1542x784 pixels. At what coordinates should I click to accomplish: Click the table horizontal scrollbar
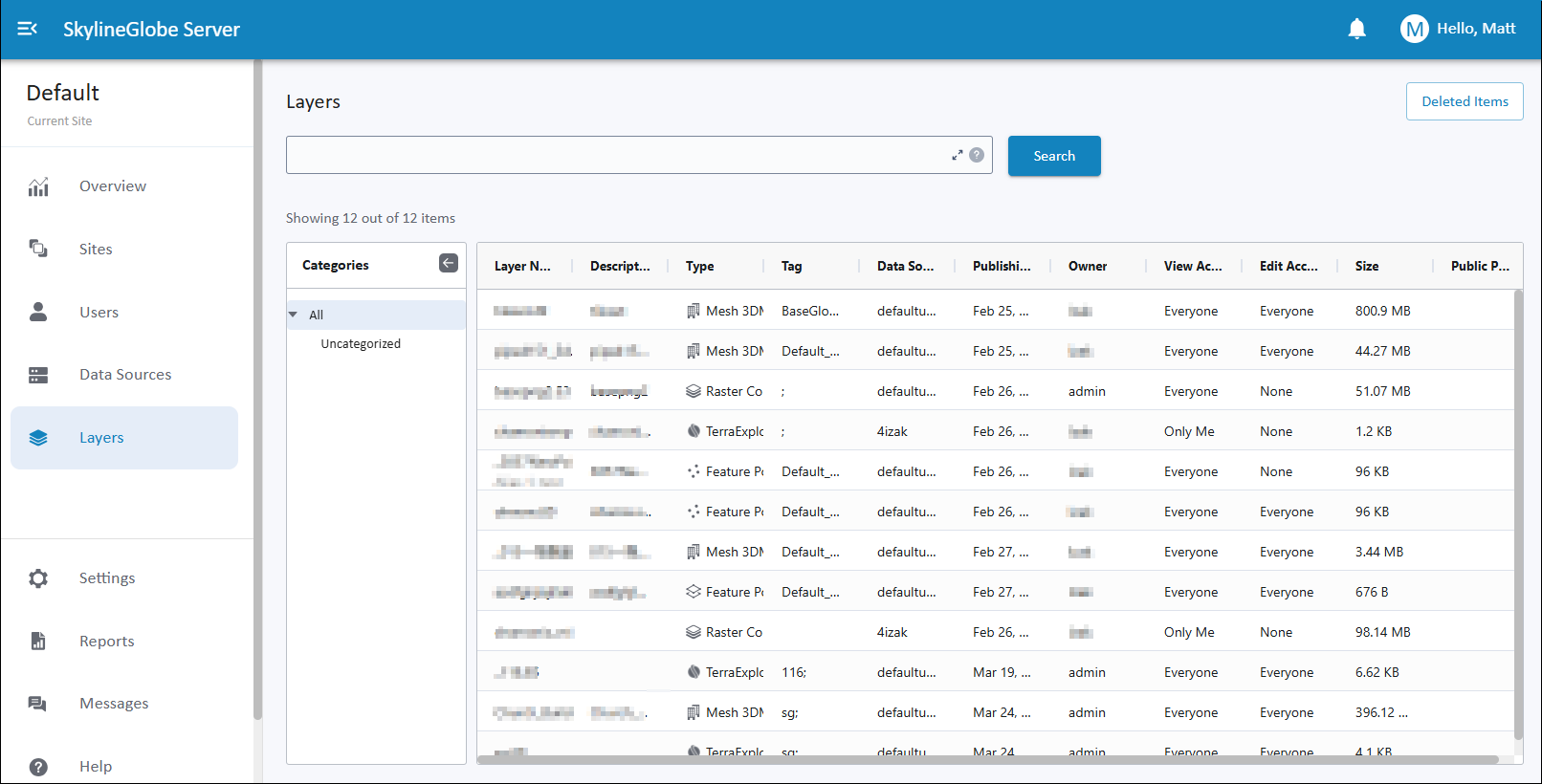987,760
